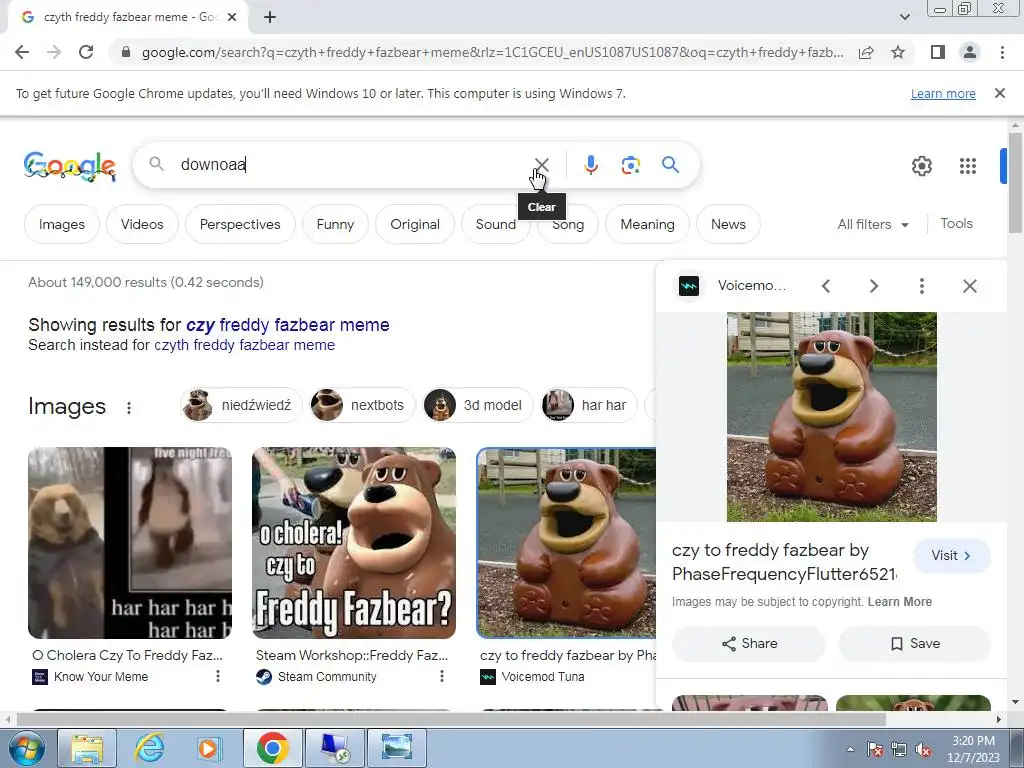1024x768 pixels.
Task: Open corrected query czy freddy fazbear meme
Action: coord(287,325)
